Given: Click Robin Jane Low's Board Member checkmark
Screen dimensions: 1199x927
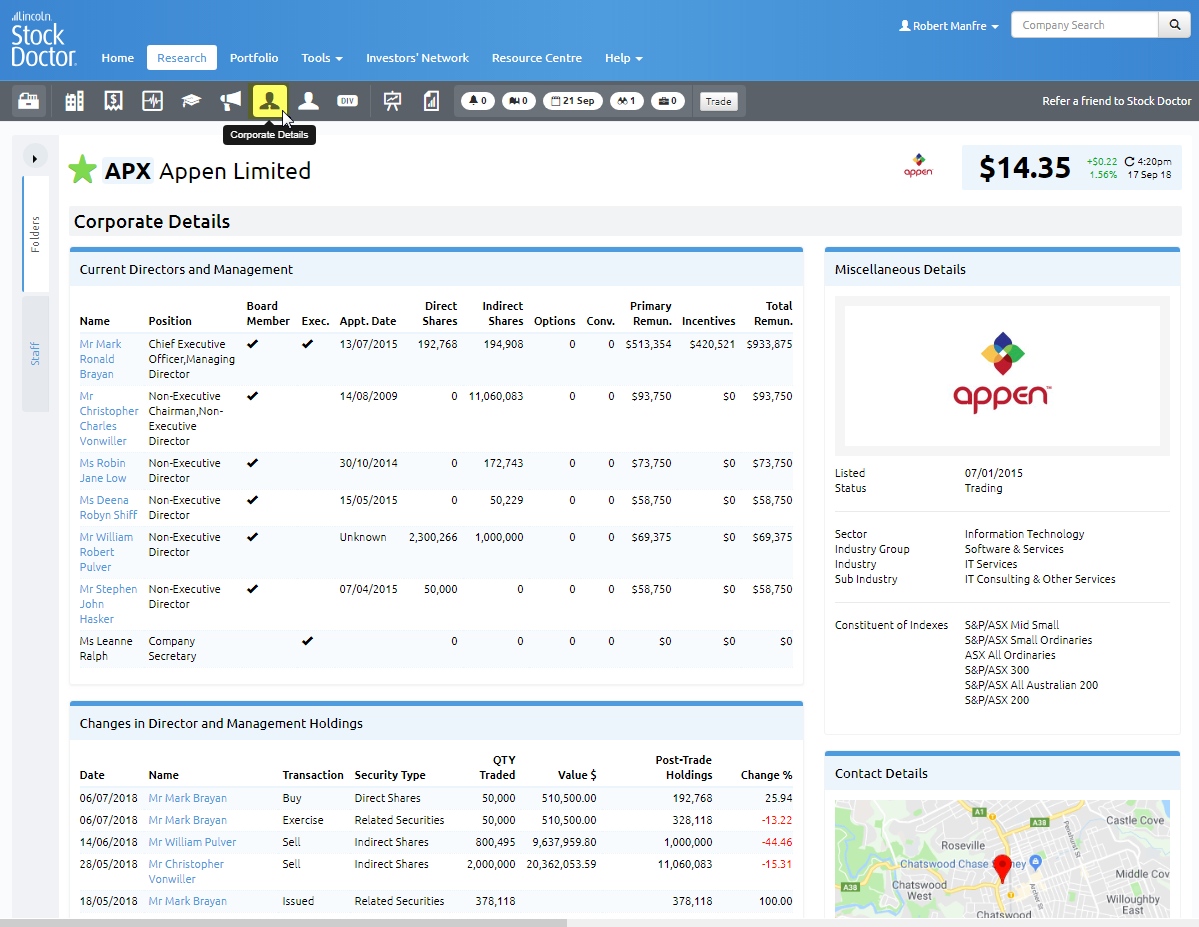Looking at the screenshot, I should tap(252, 463).
